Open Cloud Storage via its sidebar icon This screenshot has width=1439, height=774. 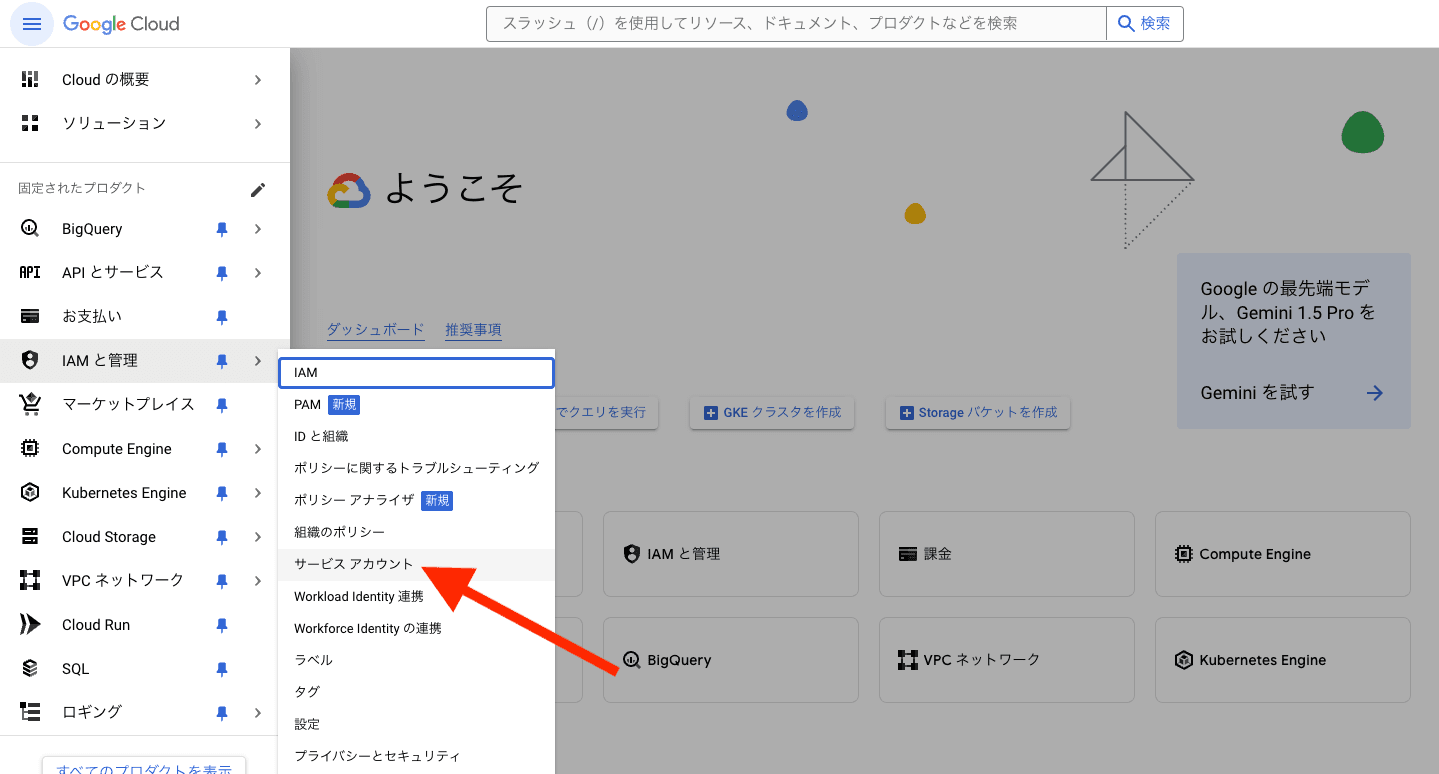(x=28, y=536)
